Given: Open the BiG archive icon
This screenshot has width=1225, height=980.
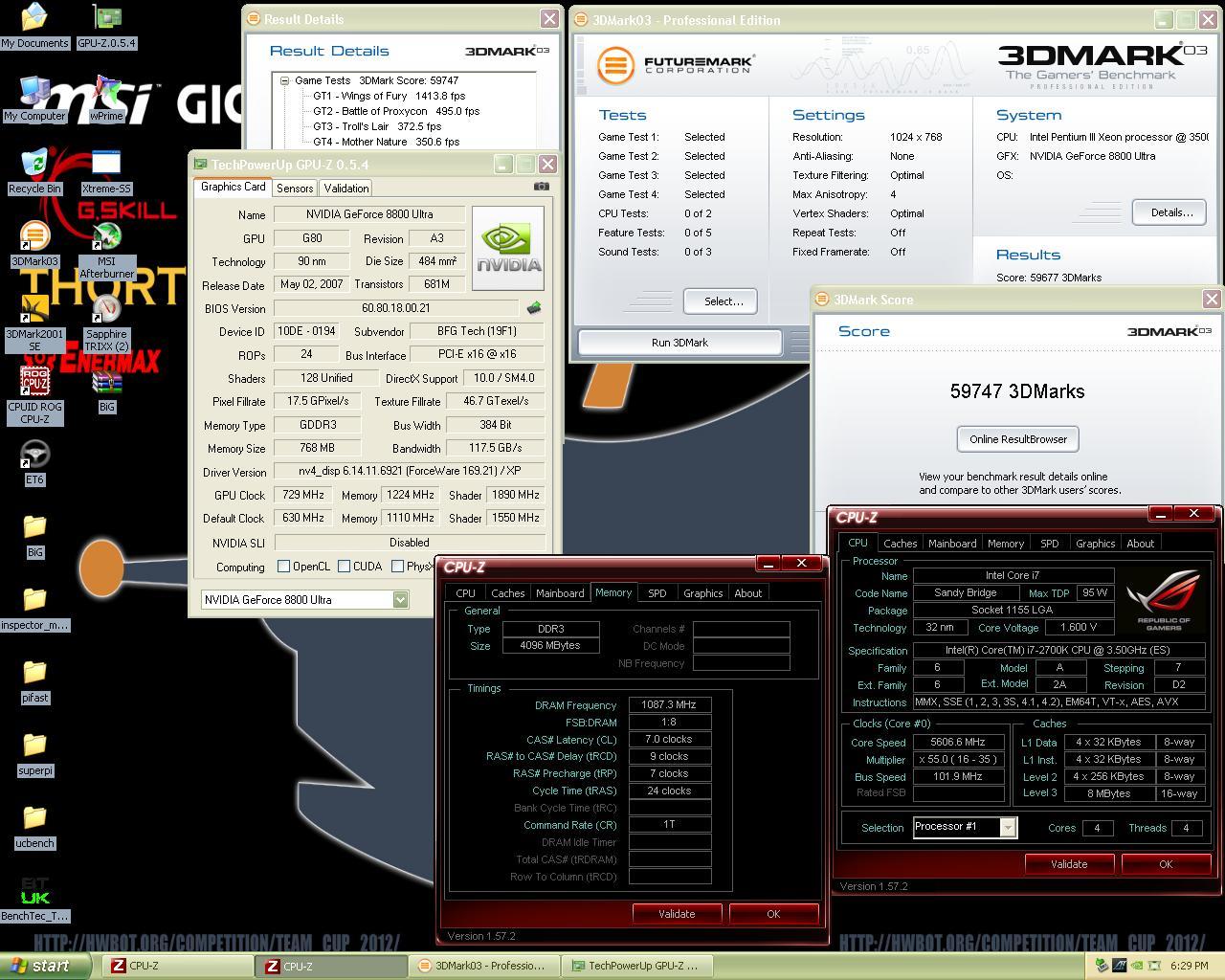Looking at the screenshot, I should click(106, 390).
